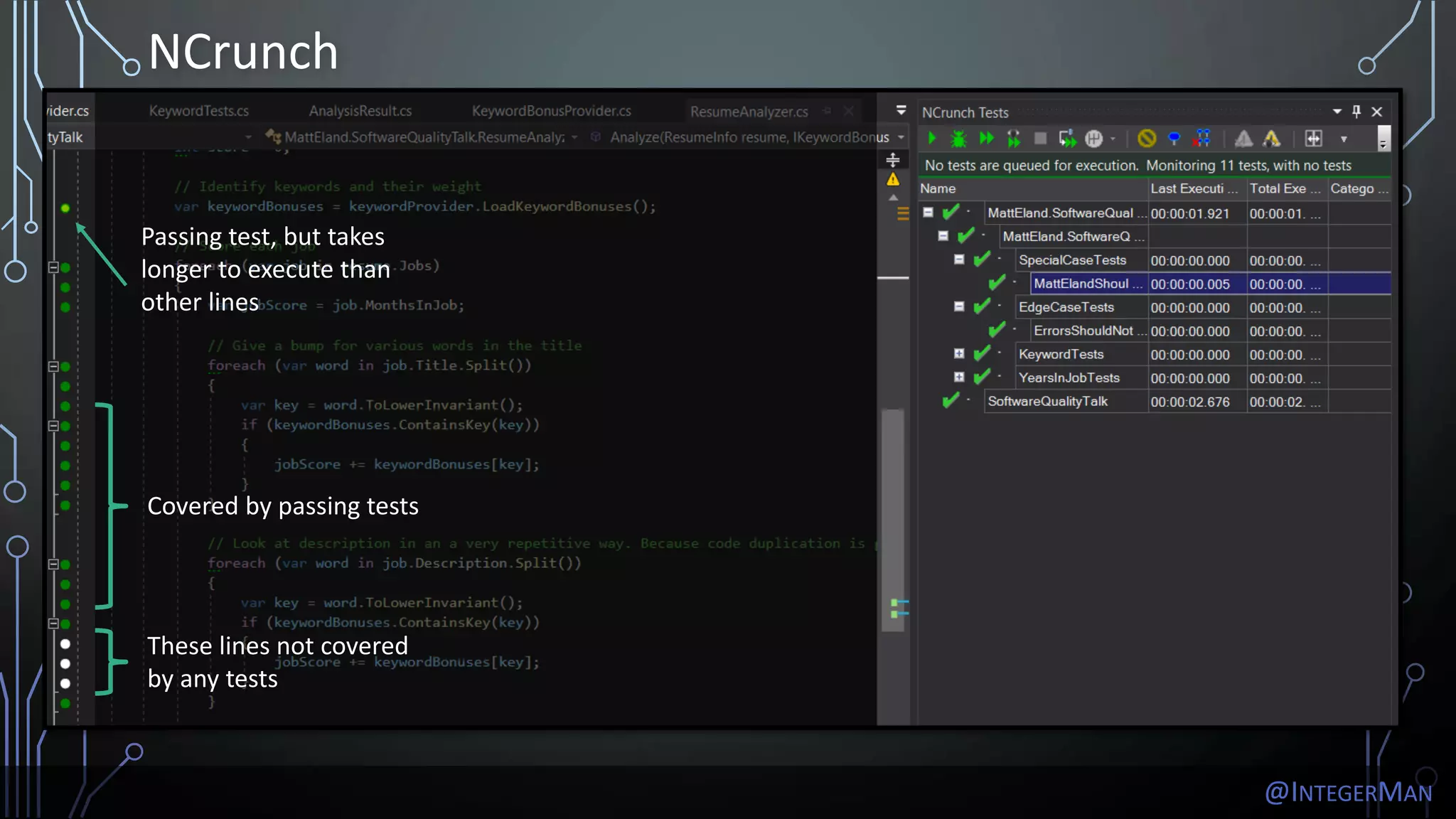Expand the KeywordTests node
This screenshot has height=819, width=1456.
959,353
